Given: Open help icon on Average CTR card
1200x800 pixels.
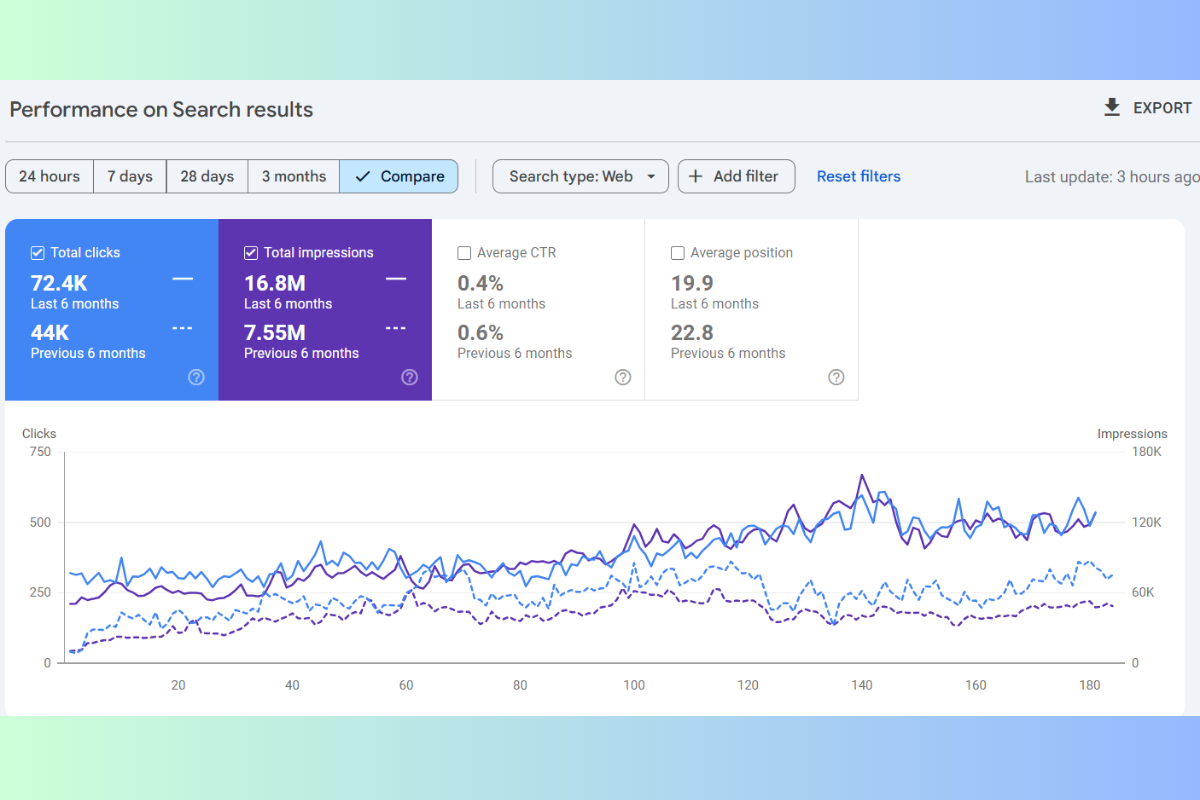Looking at the screenshot, I should [623, 377].
